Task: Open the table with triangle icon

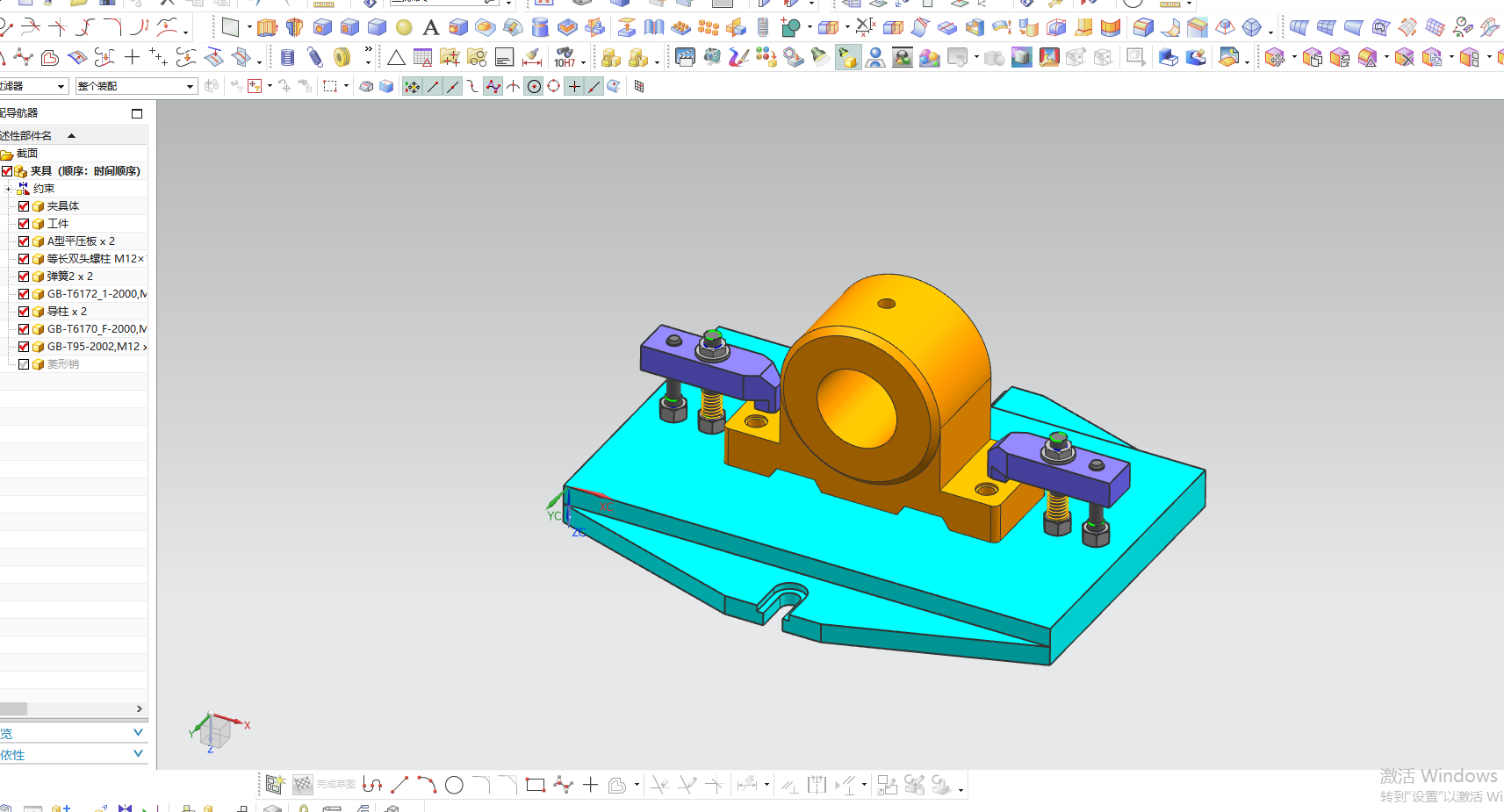Action: pyautogui.click(x=422, y=58)
